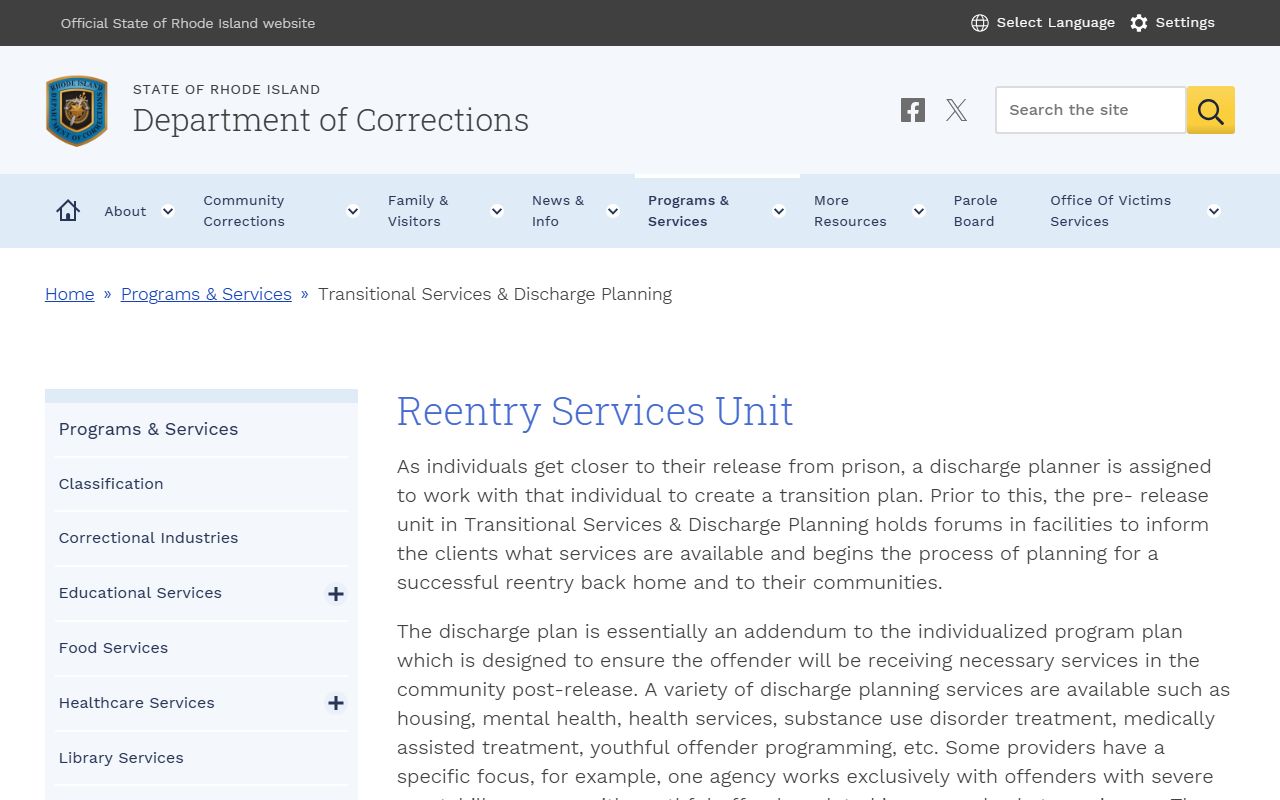Viewport: 1280px width, 800px height.
Task: Open the Community Corrections menu item
Action: 244,211
